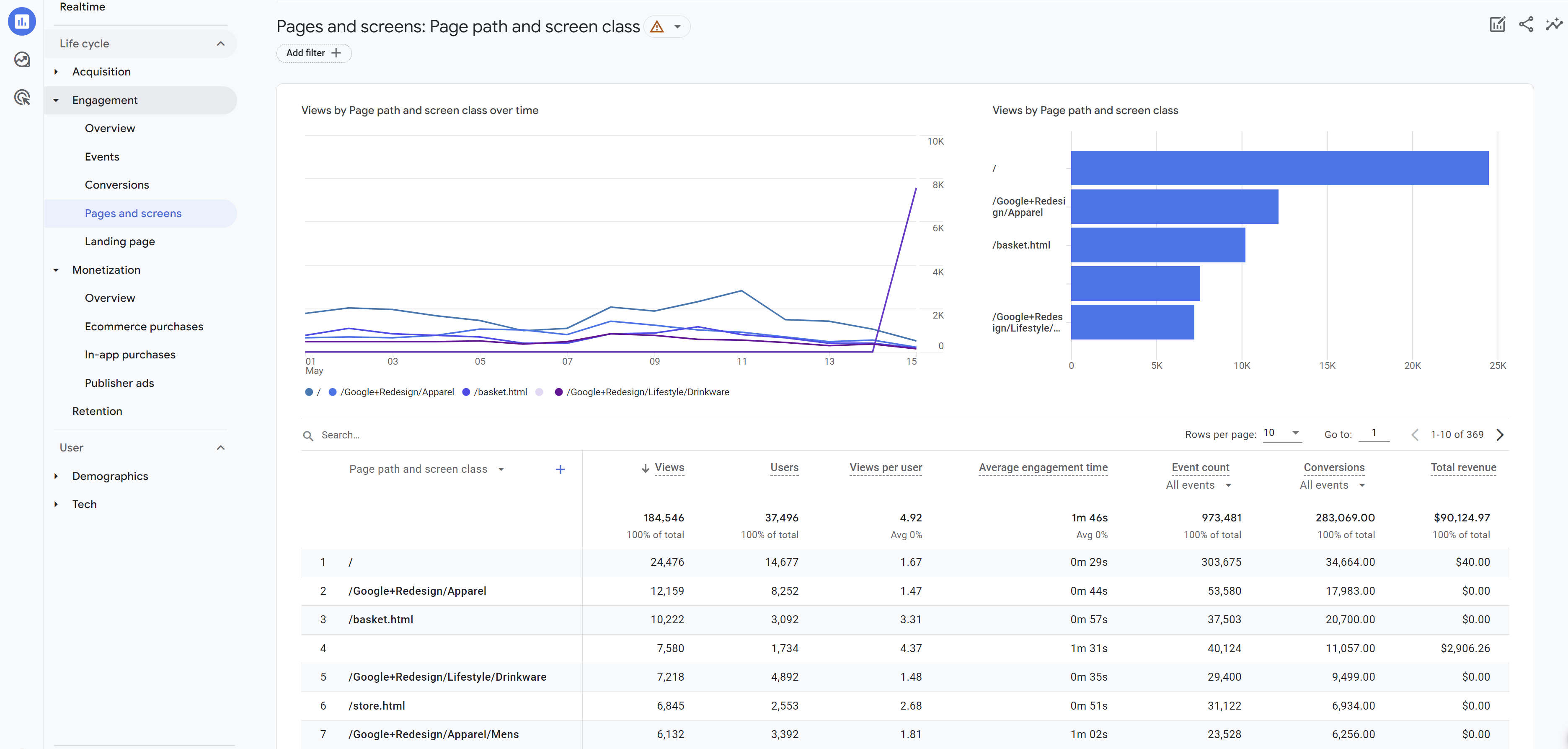This screenshot has height=749, width=1568.
Task: Customize this report using the edit icon
Action: pyautogui.click(x=1497, y=24)
